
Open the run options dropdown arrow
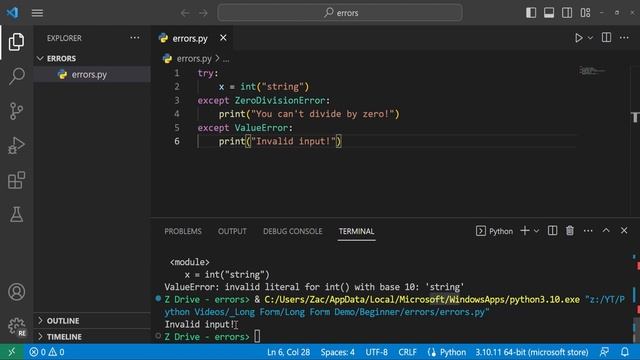click(590, 38)
